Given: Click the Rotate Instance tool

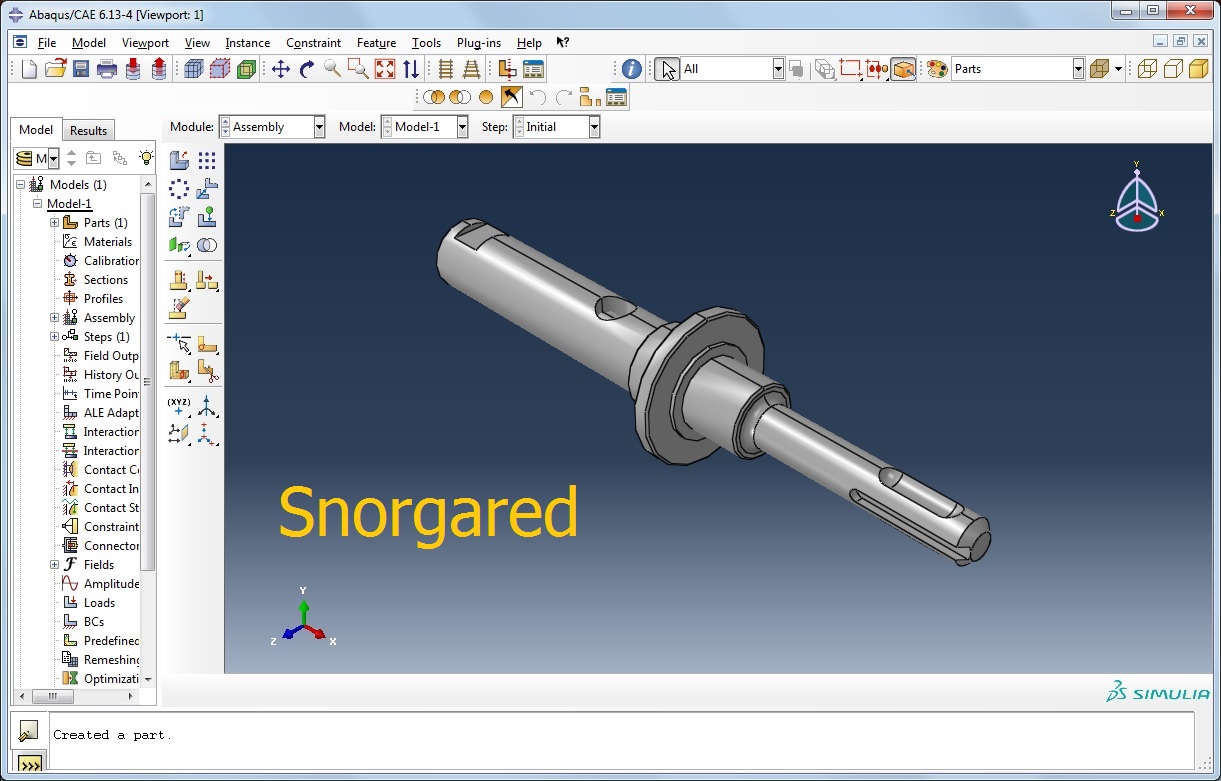Looking at the screenshot, I should (x=179, y=217).
